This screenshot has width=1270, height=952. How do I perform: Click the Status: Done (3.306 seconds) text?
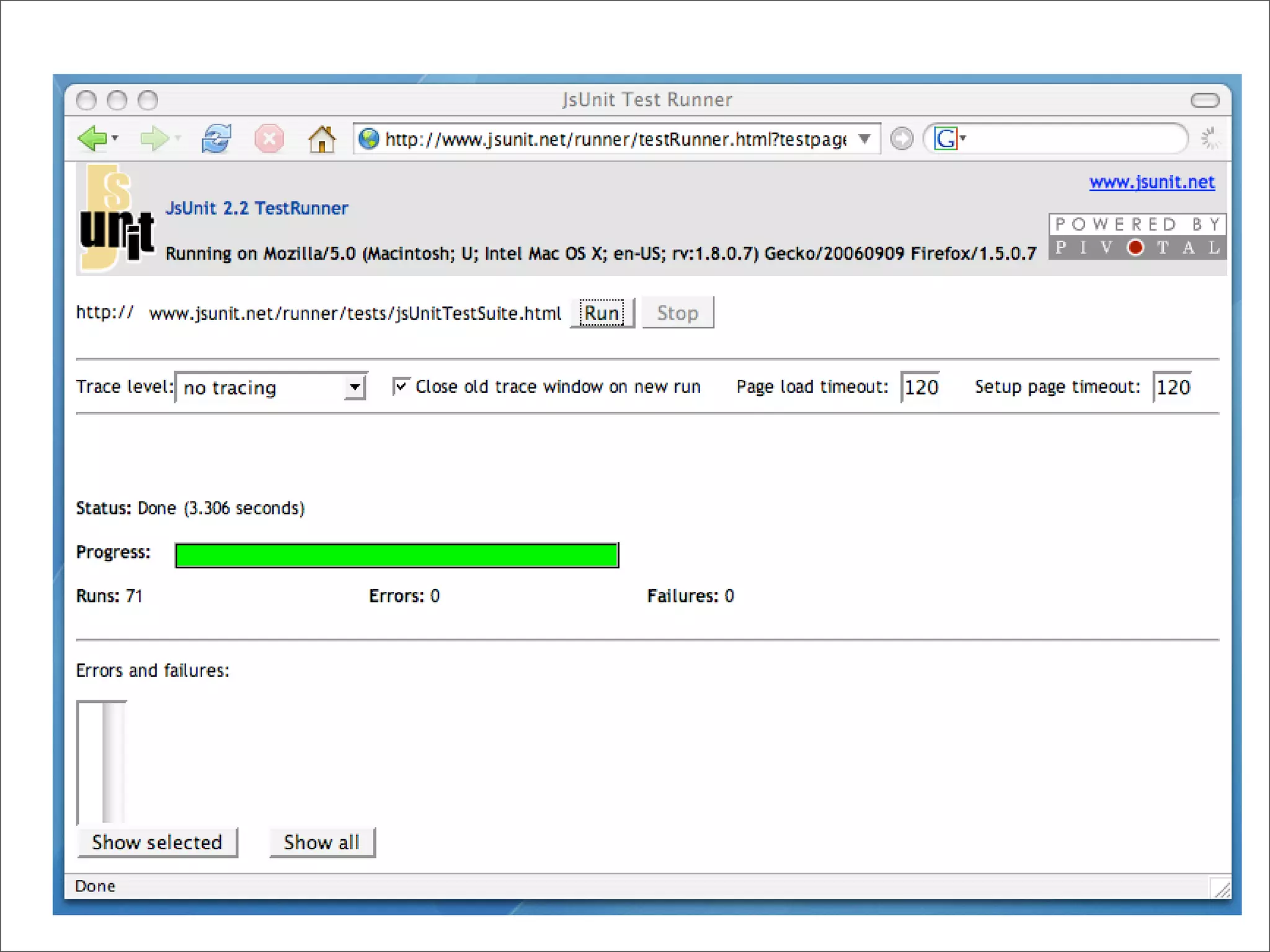tap(190, 508)
